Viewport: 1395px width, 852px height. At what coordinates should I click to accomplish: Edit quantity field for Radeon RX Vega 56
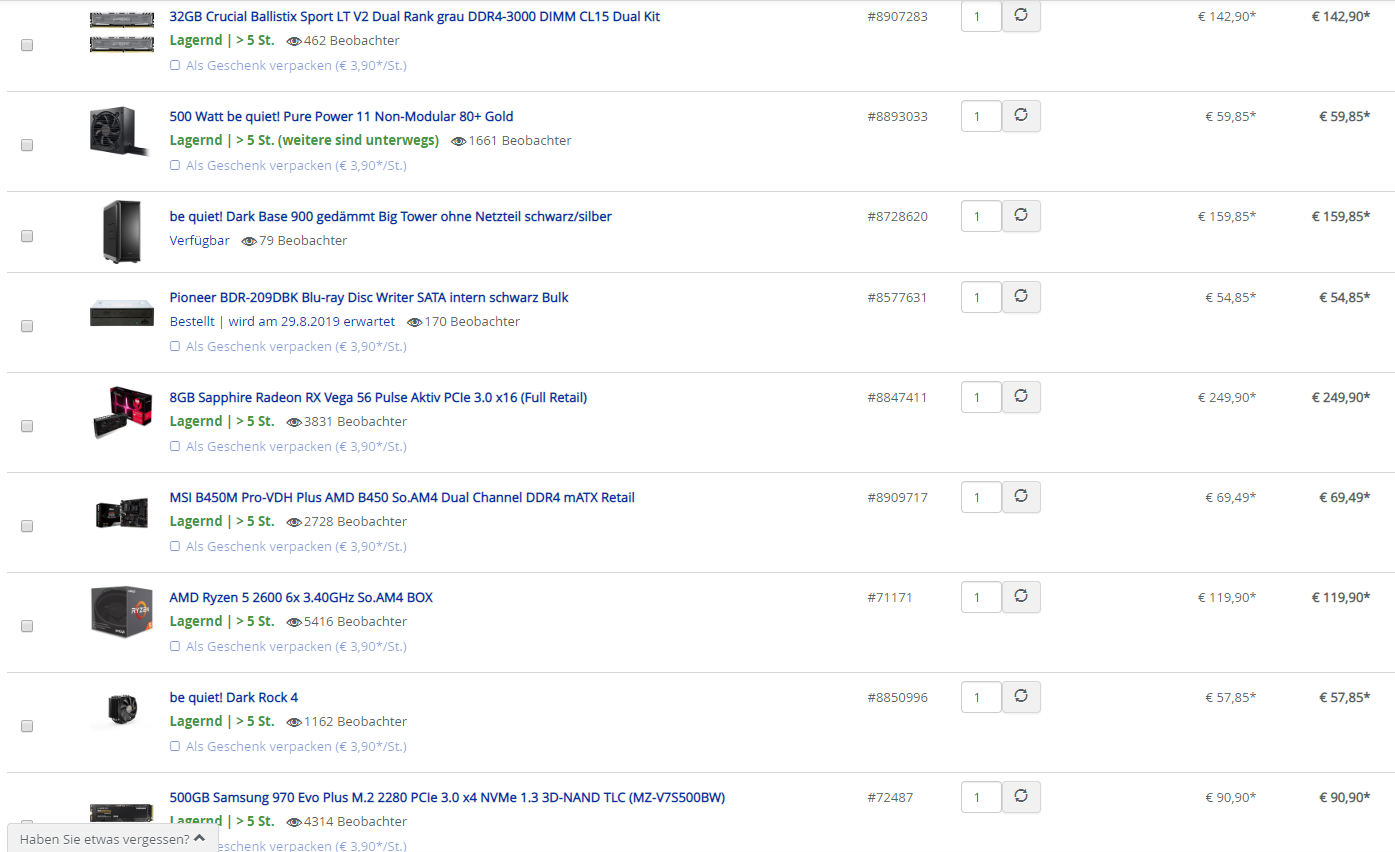(981, 397)
